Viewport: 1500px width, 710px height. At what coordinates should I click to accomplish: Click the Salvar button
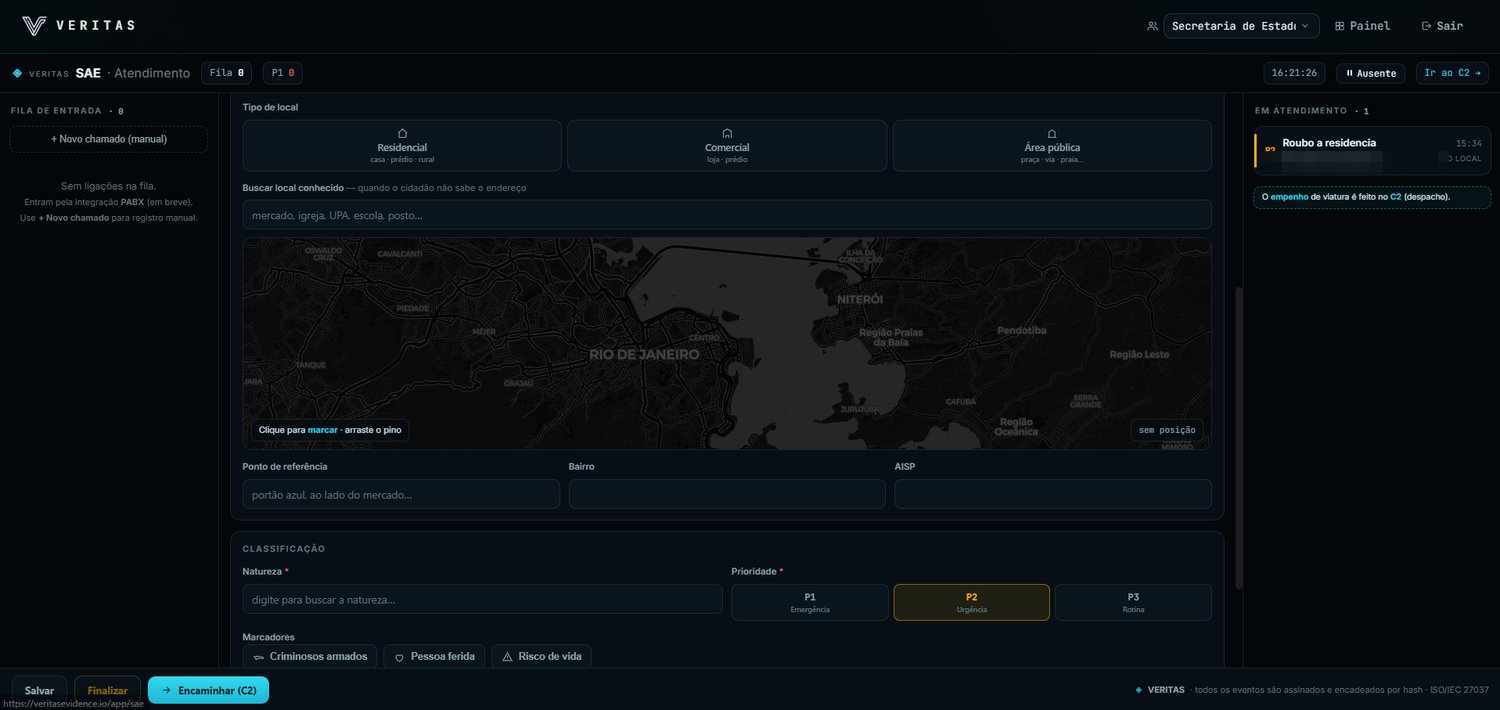40,690
